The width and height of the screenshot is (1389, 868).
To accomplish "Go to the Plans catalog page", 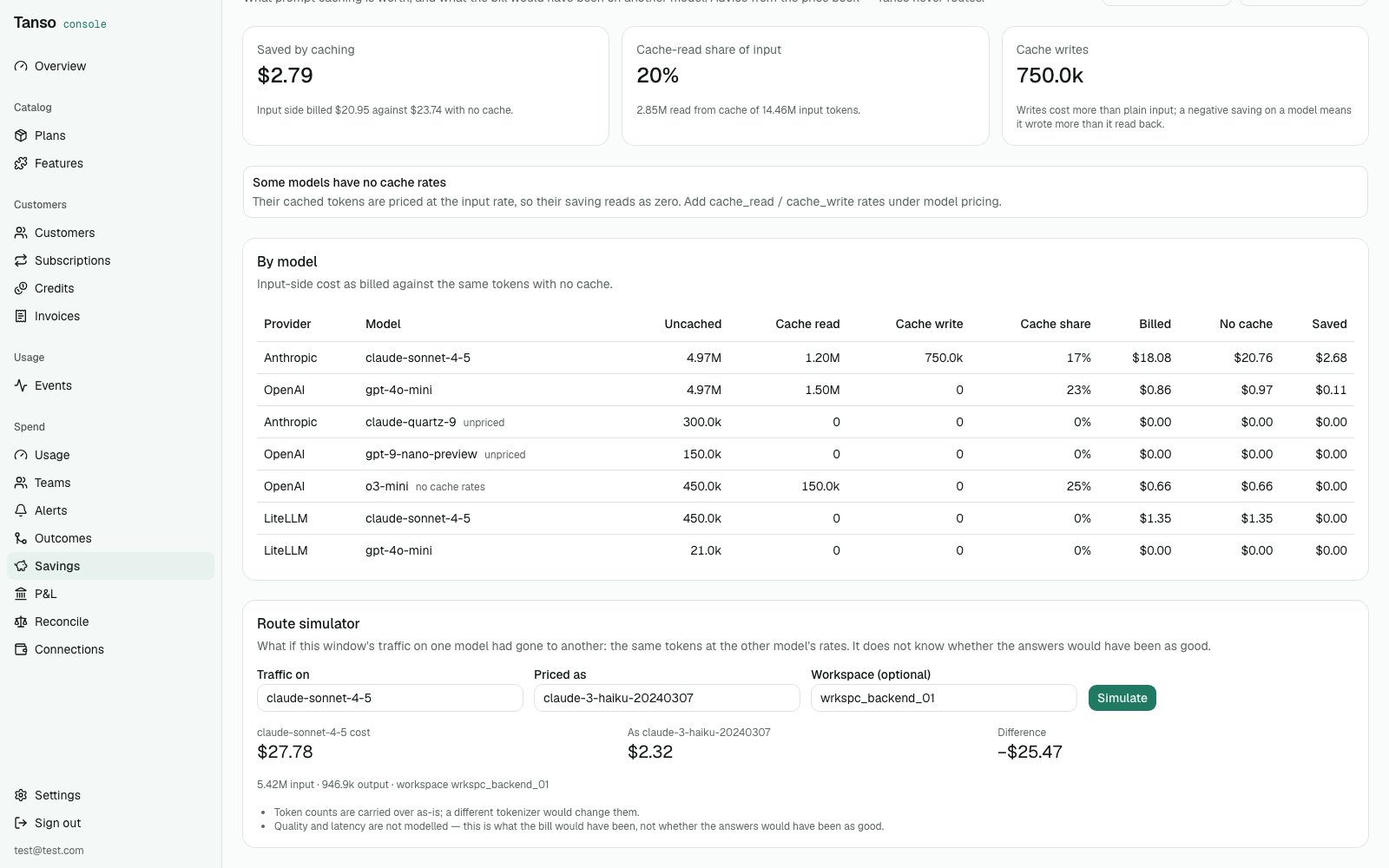I will [x=110, y=135].
